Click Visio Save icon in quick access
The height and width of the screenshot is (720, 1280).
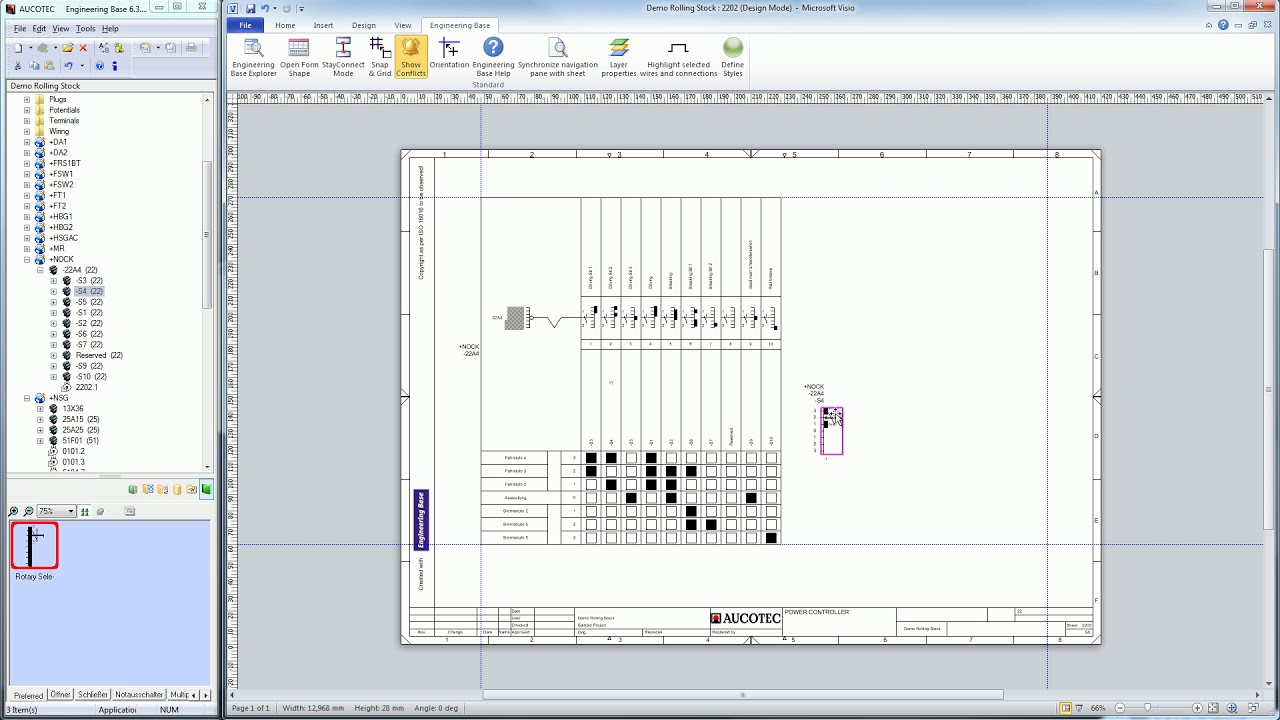(251, 8)
